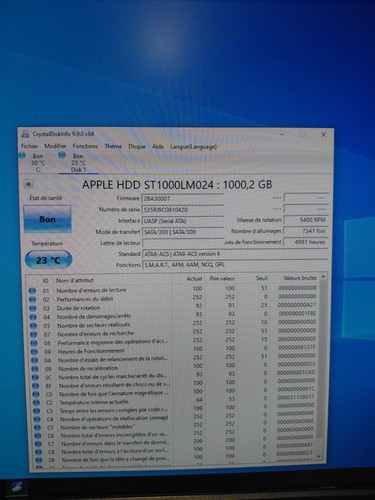375x500 pixels.
Task: Select the Disk 1 tab at 23 °C
Action: coord(78,163)
